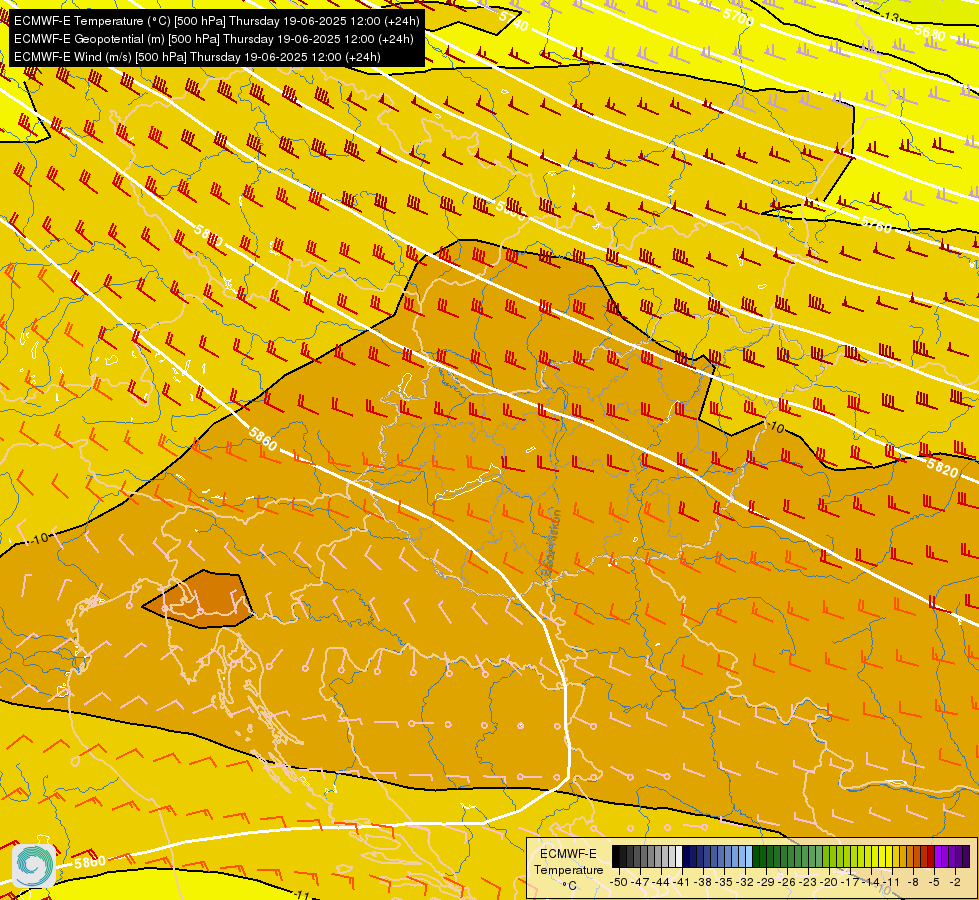Screen dimensions: 979x900
Task: Click the '5700' geopotential contour label
Action: tap(739, 17)
